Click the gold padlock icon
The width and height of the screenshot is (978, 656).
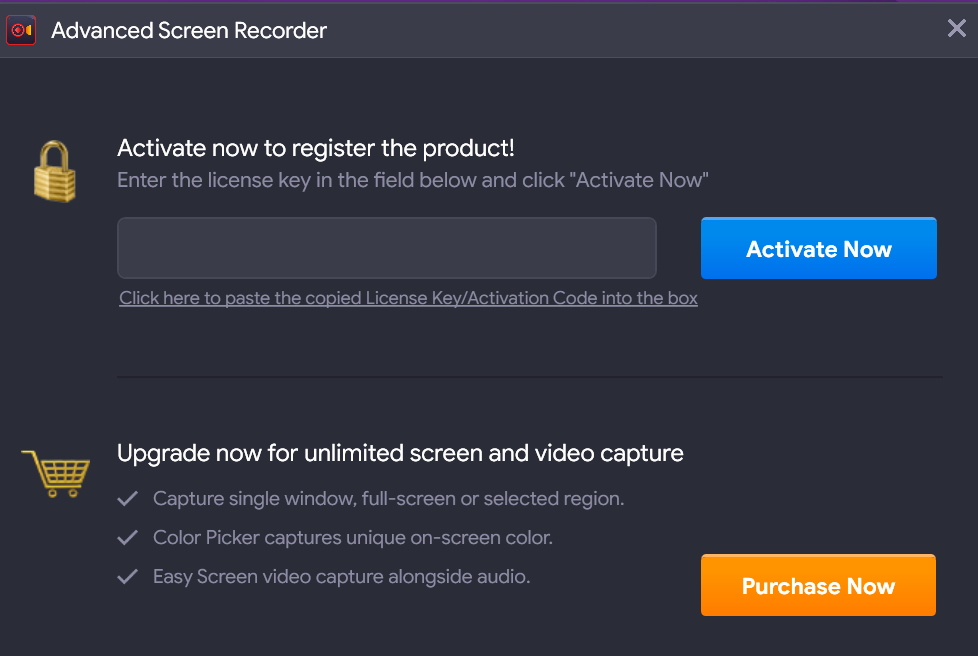tap(54, 171)
